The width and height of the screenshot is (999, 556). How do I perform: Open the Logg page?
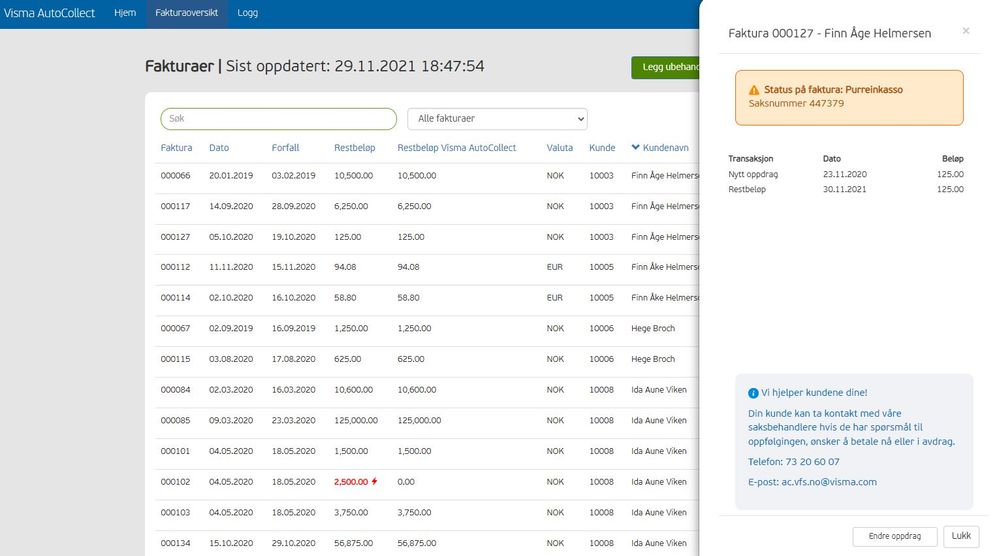pyautogui.click(x=247, y=13)
